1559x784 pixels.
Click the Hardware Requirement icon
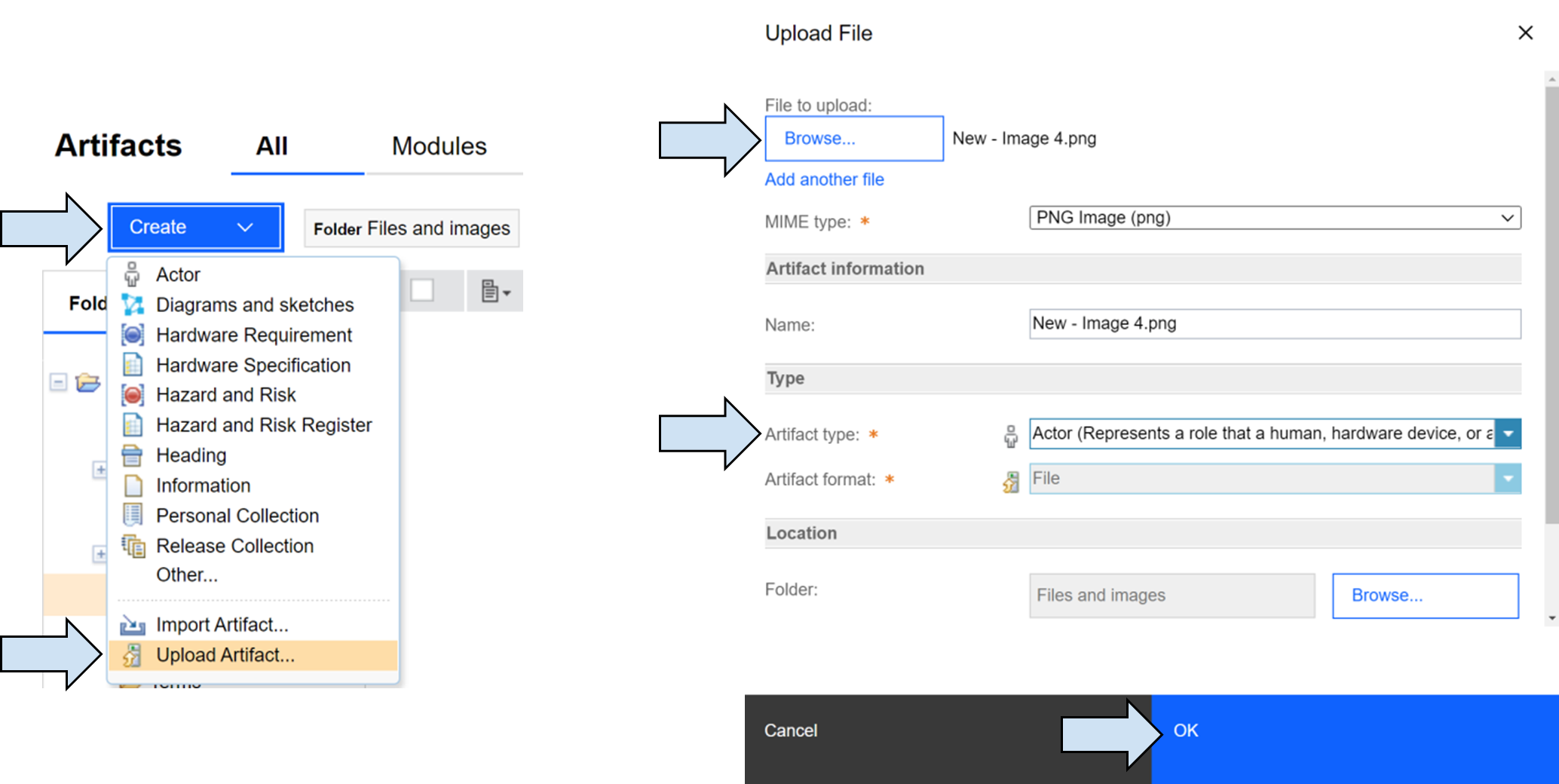pos(133,335)
